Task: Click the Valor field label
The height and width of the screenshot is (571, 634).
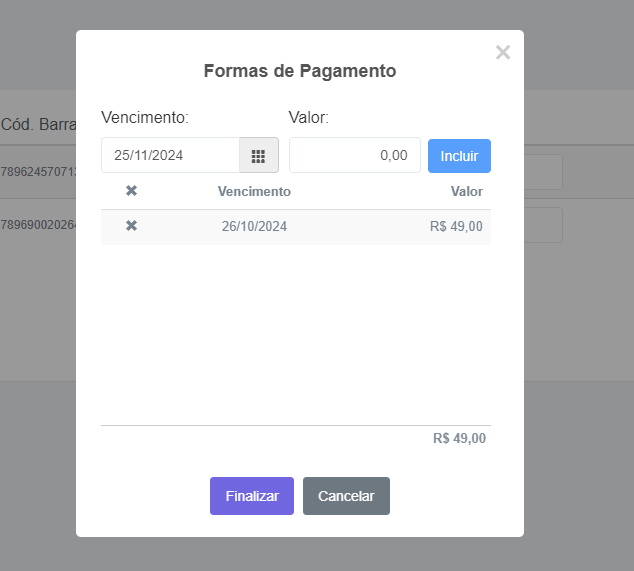Action: tap(309, 118)
